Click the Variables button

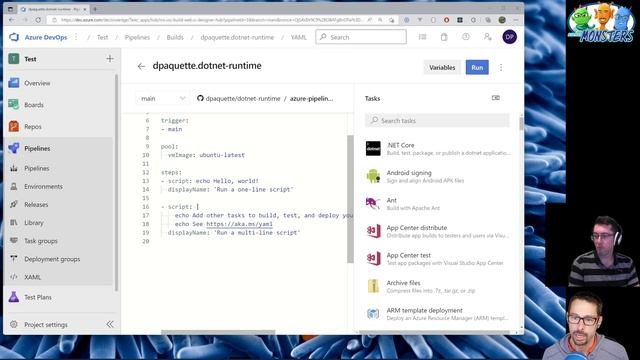pos(442,68)
